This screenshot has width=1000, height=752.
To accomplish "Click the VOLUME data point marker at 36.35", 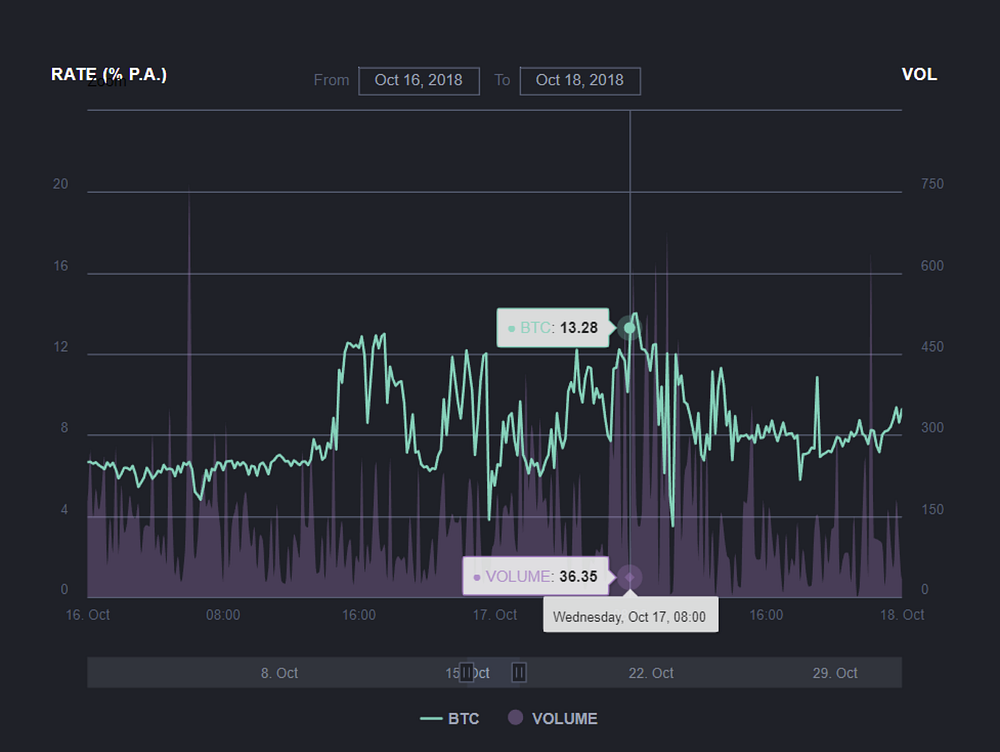I will [629, 576].
